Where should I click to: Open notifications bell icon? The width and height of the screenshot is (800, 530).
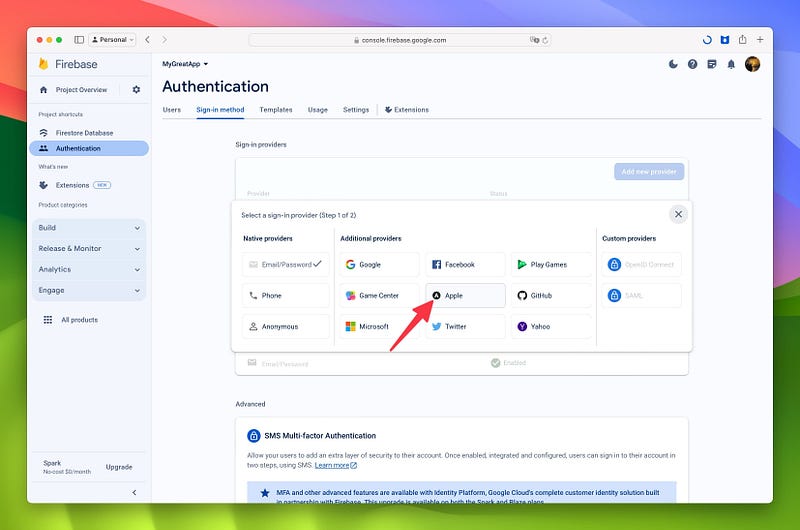(x=731, y=64)
